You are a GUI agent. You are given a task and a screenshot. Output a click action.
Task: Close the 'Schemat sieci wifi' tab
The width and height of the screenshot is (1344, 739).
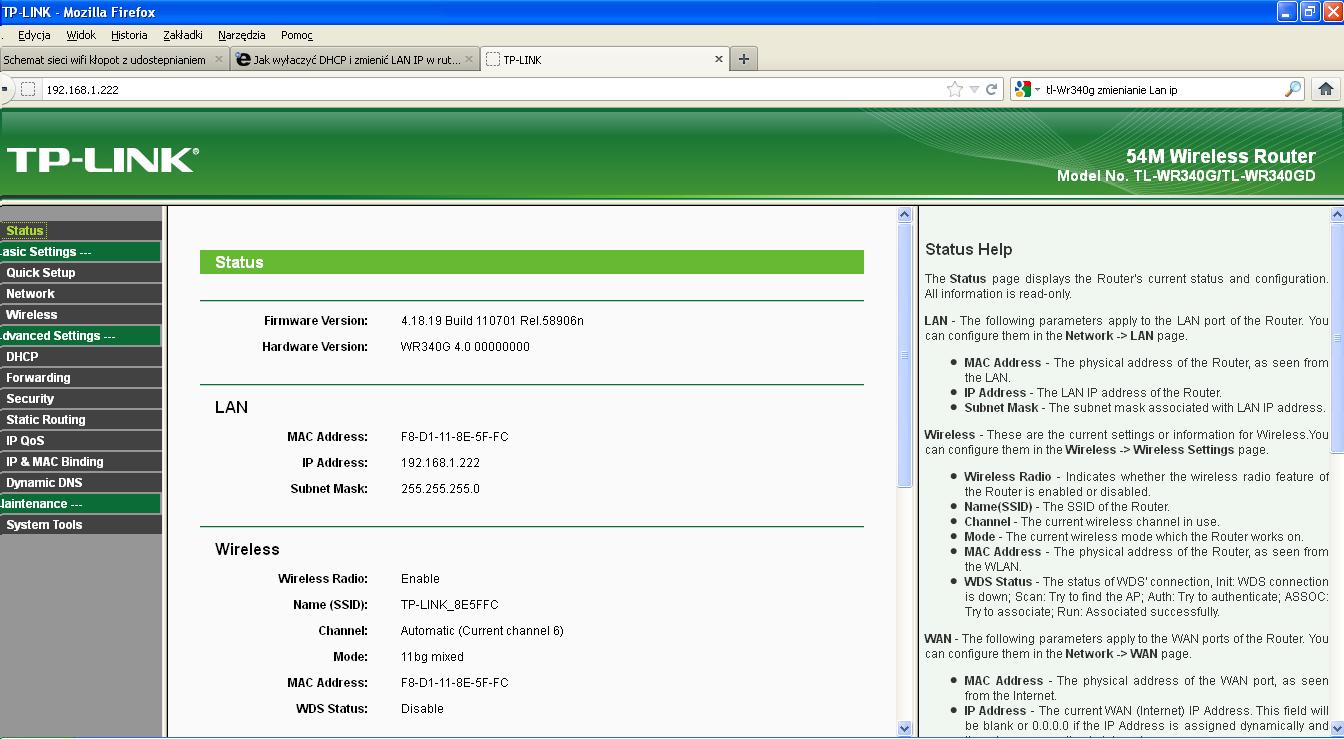pos(219,59)
